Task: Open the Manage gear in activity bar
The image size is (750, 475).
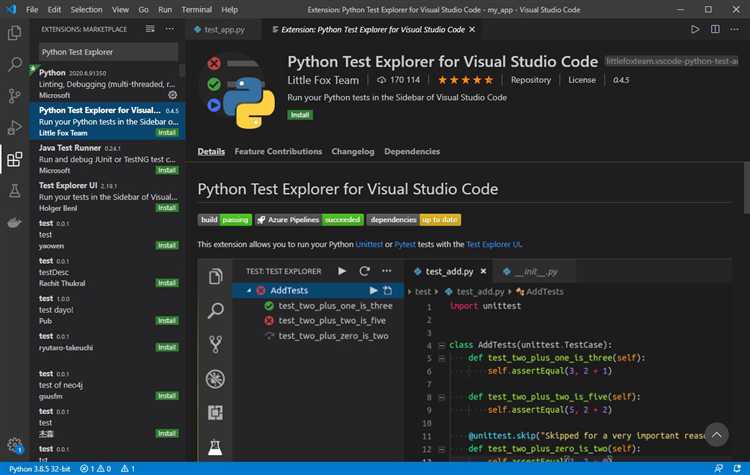Action: pos(14,445)
